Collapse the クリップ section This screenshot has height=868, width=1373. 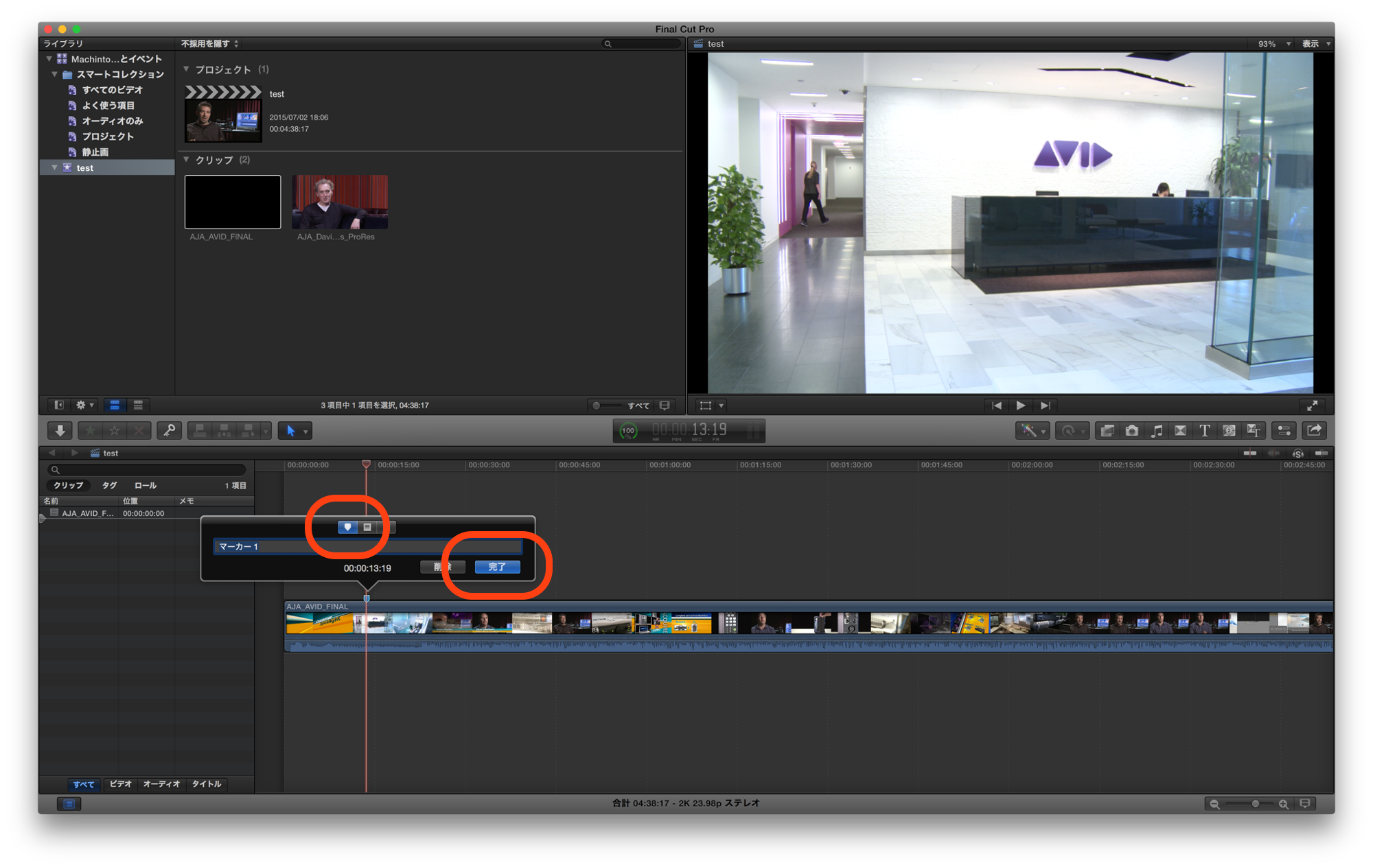186,160
